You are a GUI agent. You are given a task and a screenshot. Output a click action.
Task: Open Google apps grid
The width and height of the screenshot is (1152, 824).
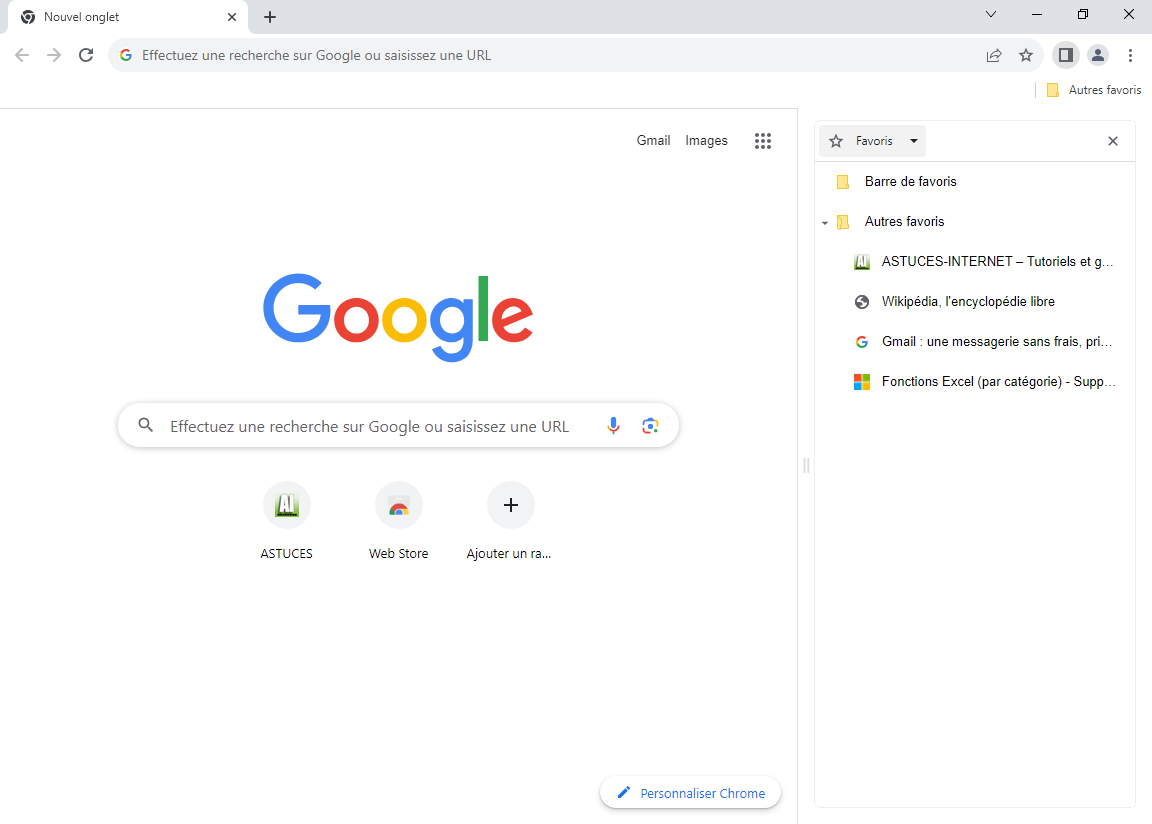click(x=763, y=141)
